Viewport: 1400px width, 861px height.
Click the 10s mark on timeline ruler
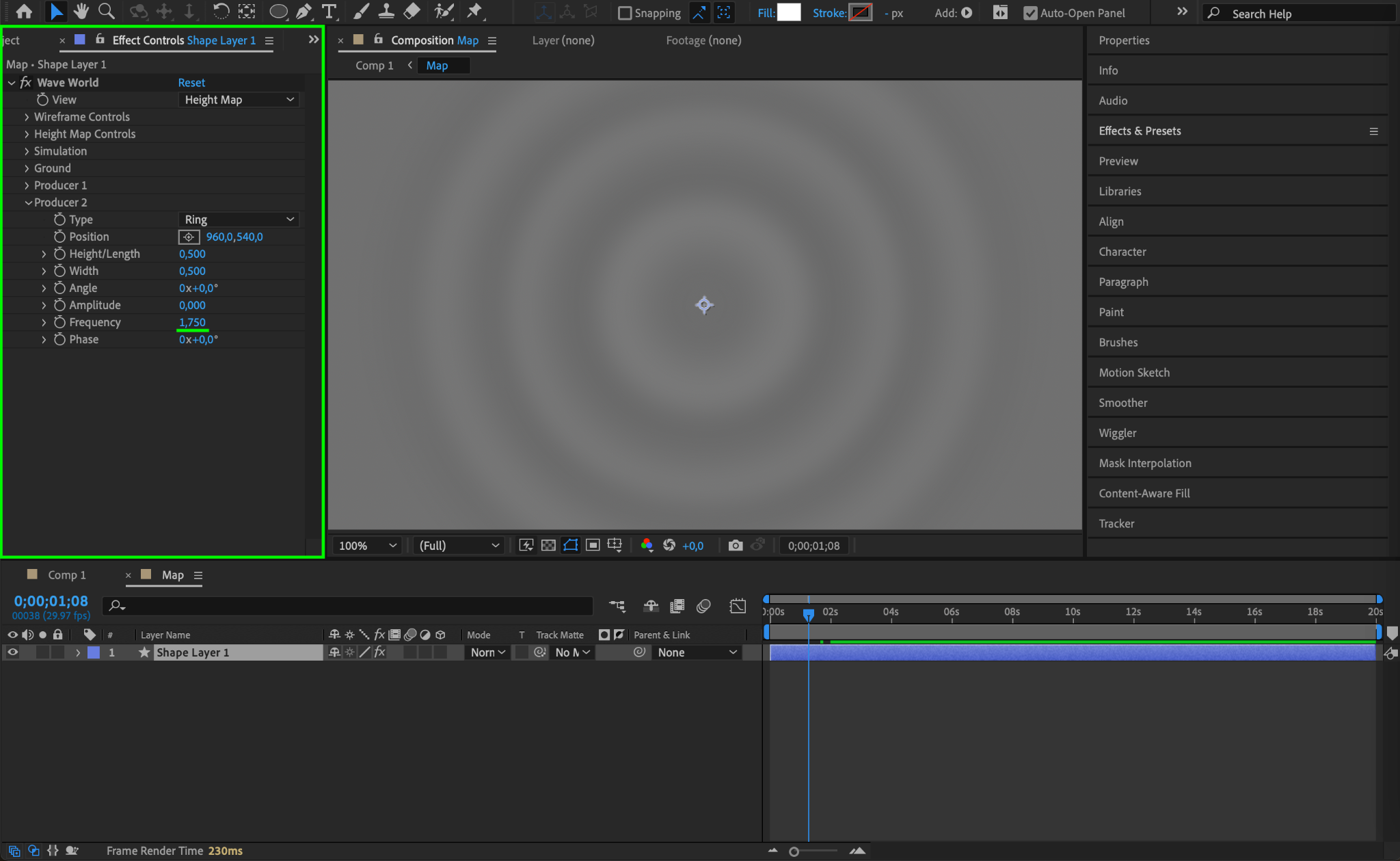coord(1073,612)
